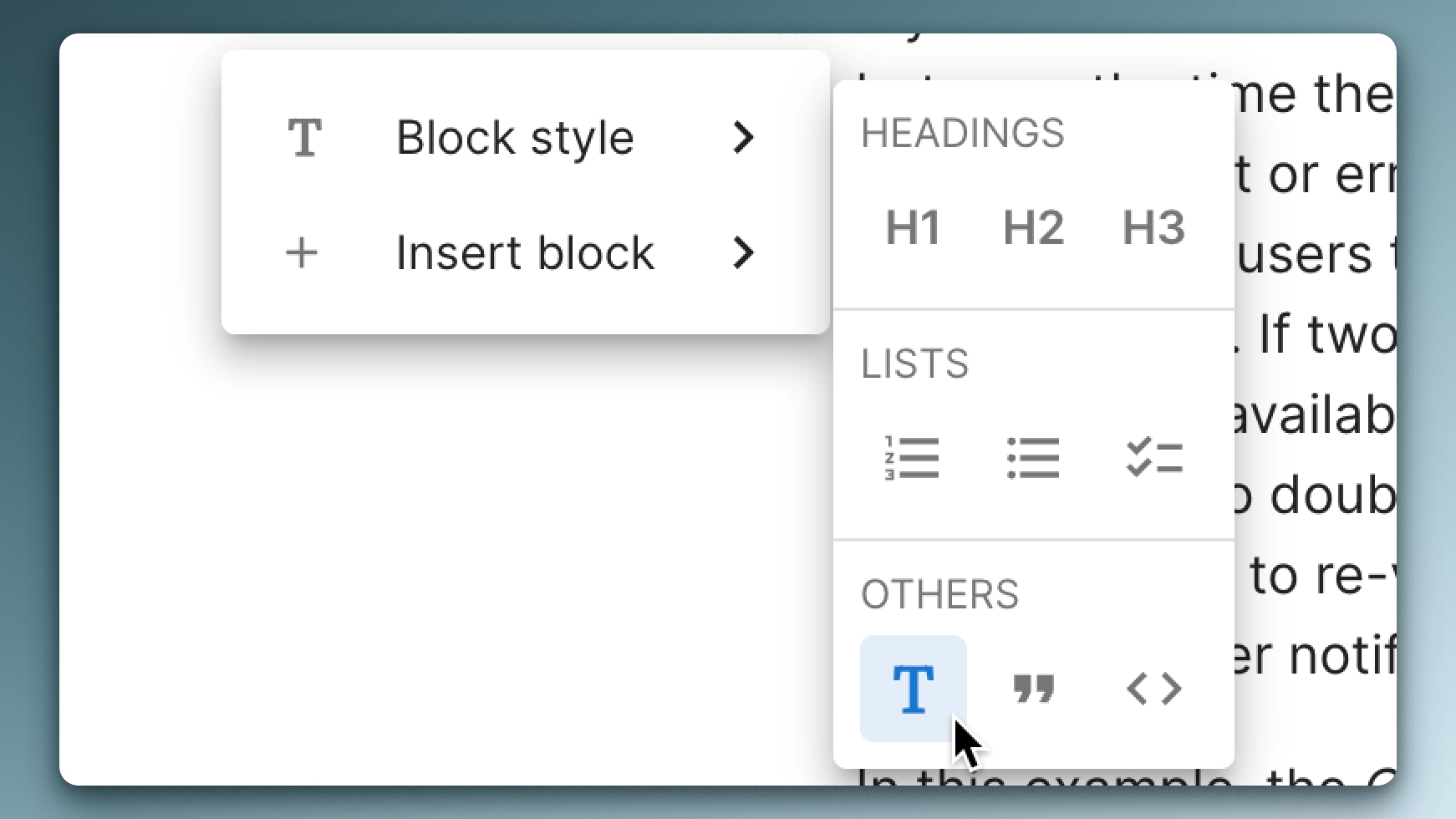Apply H2 heading formatting
This screenshot has width=1456, height=819.
(x=1033, y=229)
